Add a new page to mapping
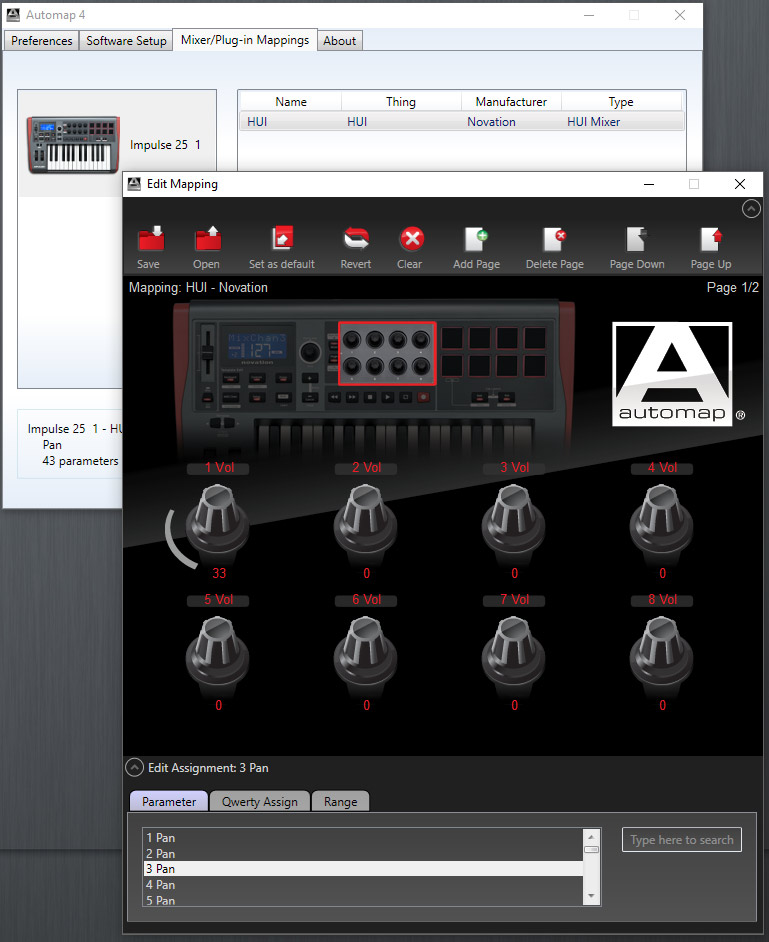Screen dimensions: 769x942 click(476, 240)
